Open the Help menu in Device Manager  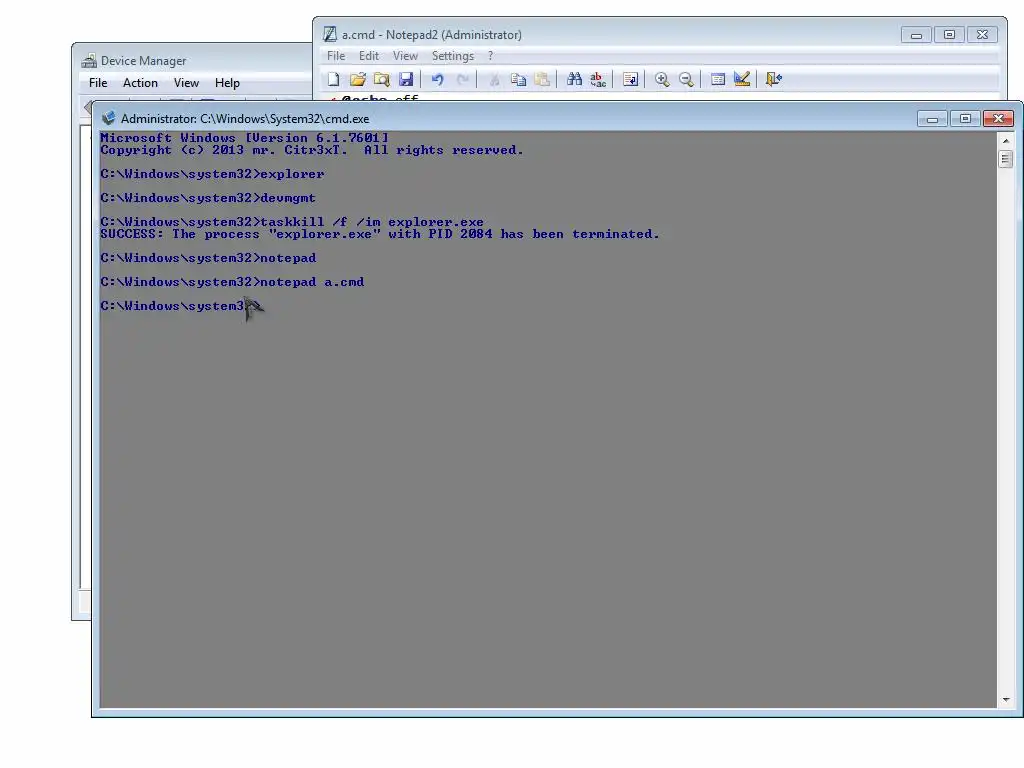pyautogui.click(x=227, y=83)
